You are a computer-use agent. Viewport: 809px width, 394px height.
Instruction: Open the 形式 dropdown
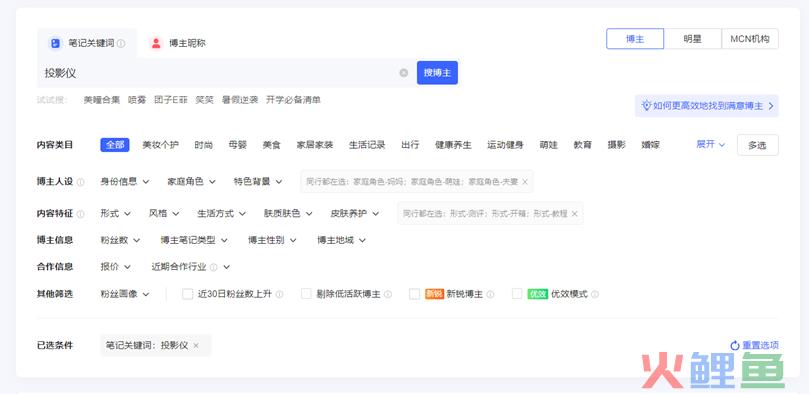point(116,214)
